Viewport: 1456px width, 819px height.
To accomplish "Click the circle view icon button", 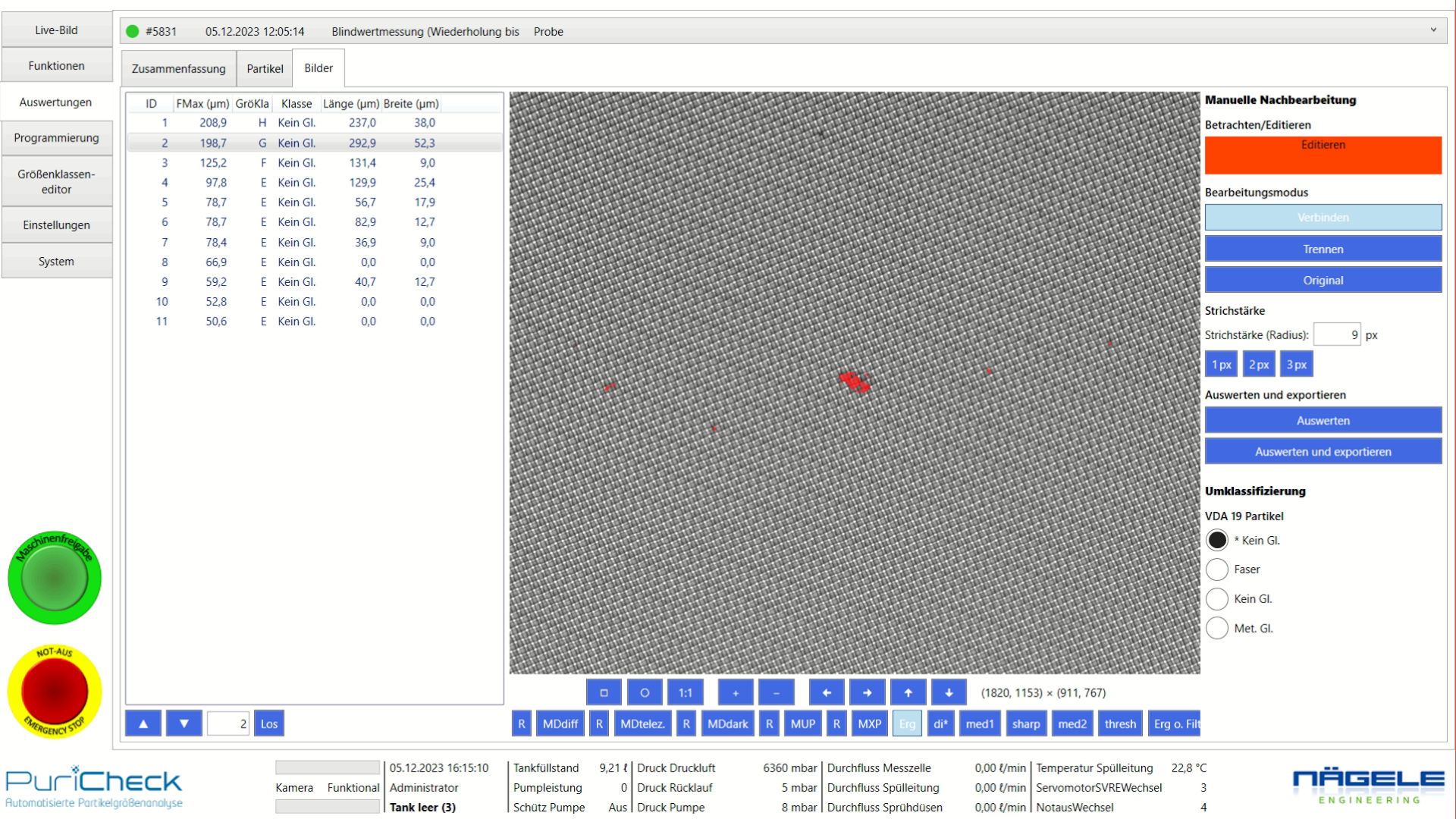I will (x=645, y=692).
